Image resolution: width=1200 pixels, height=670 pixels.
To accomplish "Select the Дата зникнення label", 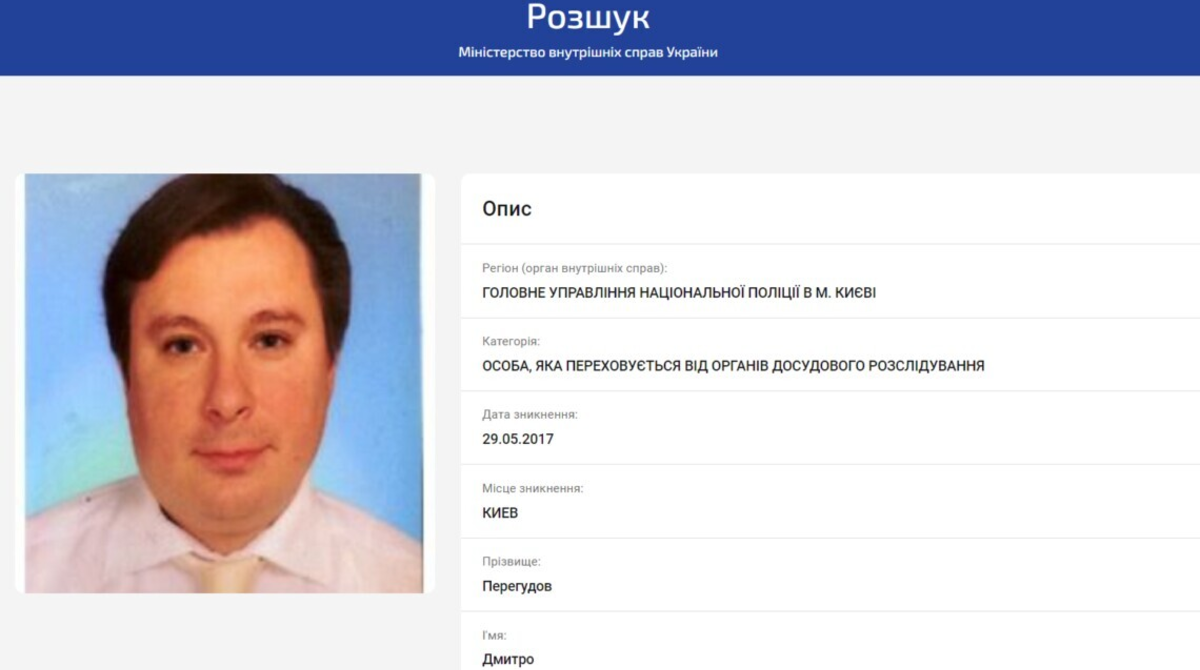I will (x=530, y=414).
